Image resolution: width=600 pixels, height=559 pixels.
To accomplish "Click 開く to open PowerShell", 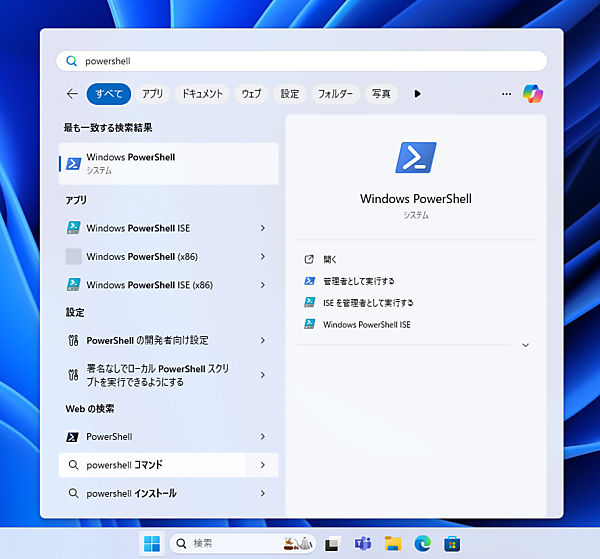I will click(330, 259).
